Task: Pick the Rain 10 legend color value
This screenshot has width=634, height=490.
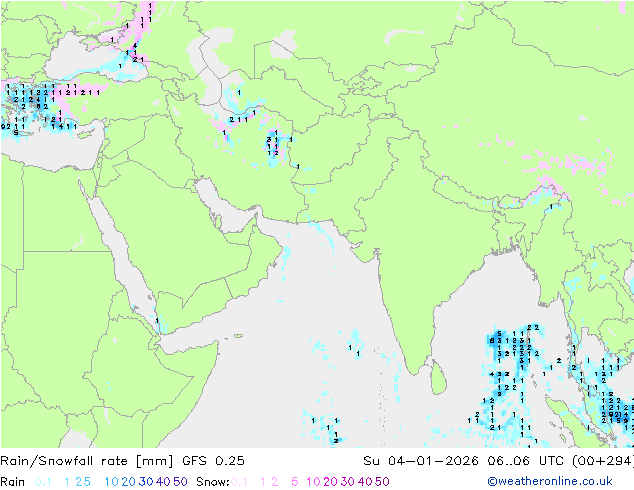Action: coord(112,482)
